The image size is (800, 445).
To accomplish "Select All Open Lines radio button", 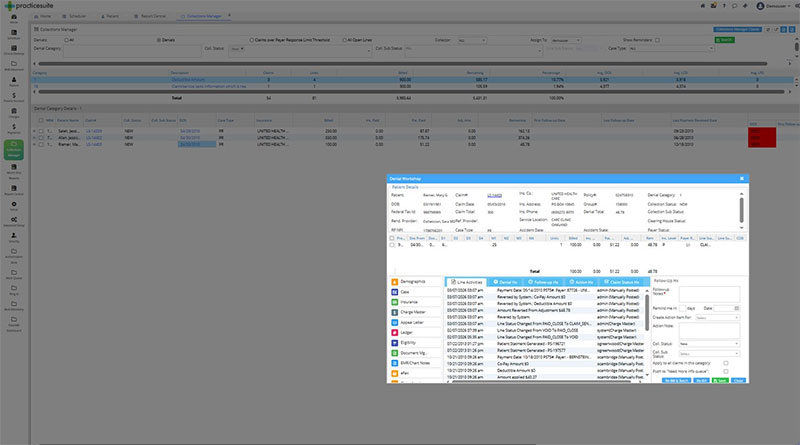I will [344, 40].
